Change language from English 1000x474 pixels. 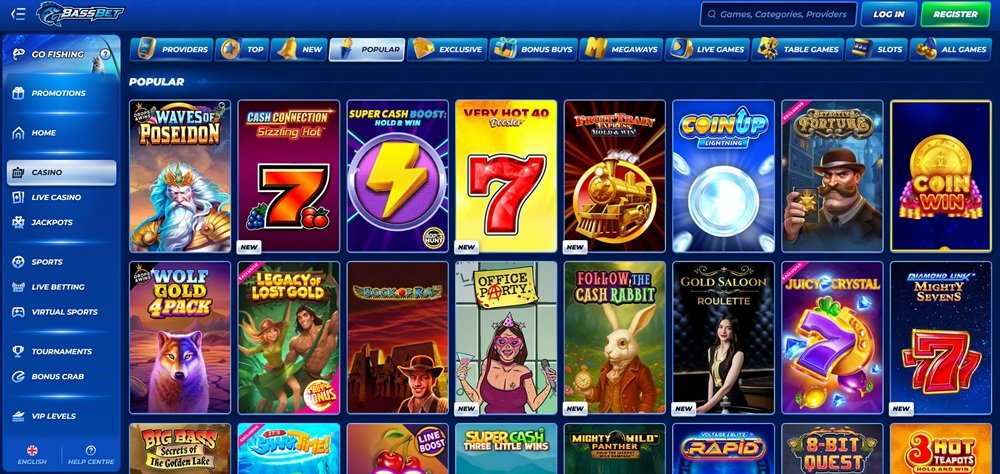32,455
